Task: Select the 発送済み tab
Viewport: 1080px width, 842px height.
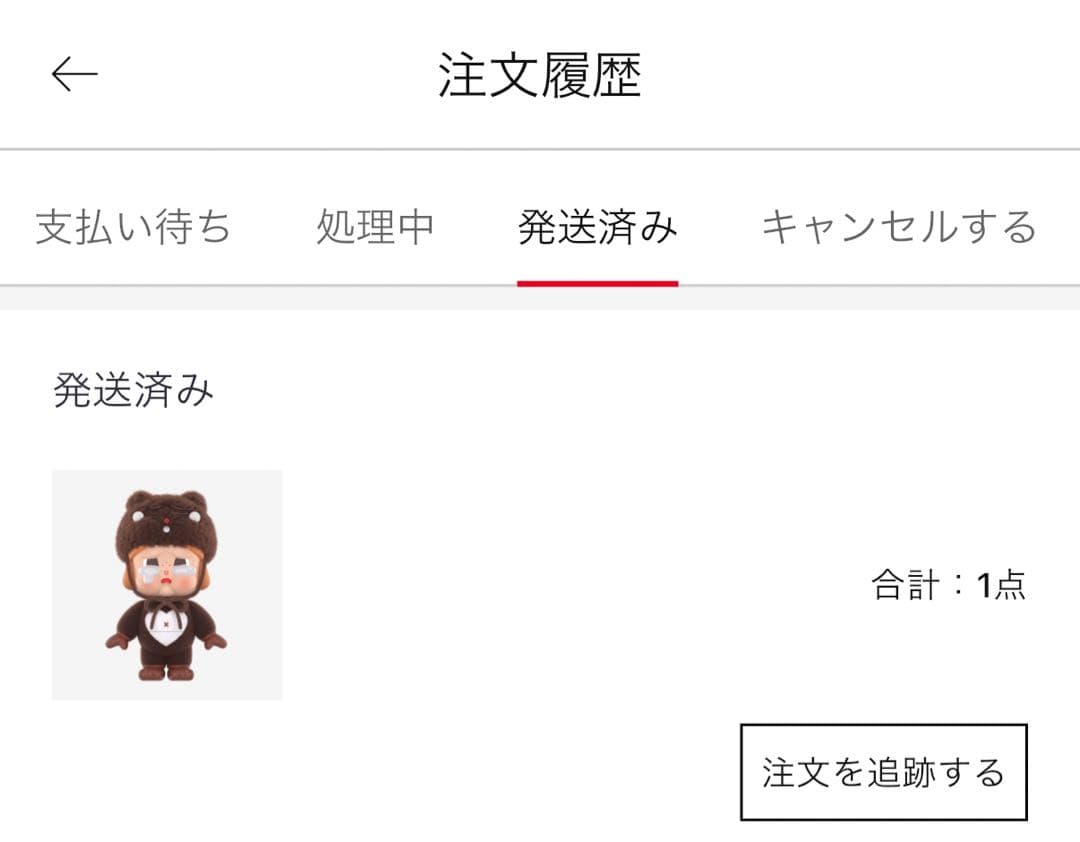Action: 597,227
